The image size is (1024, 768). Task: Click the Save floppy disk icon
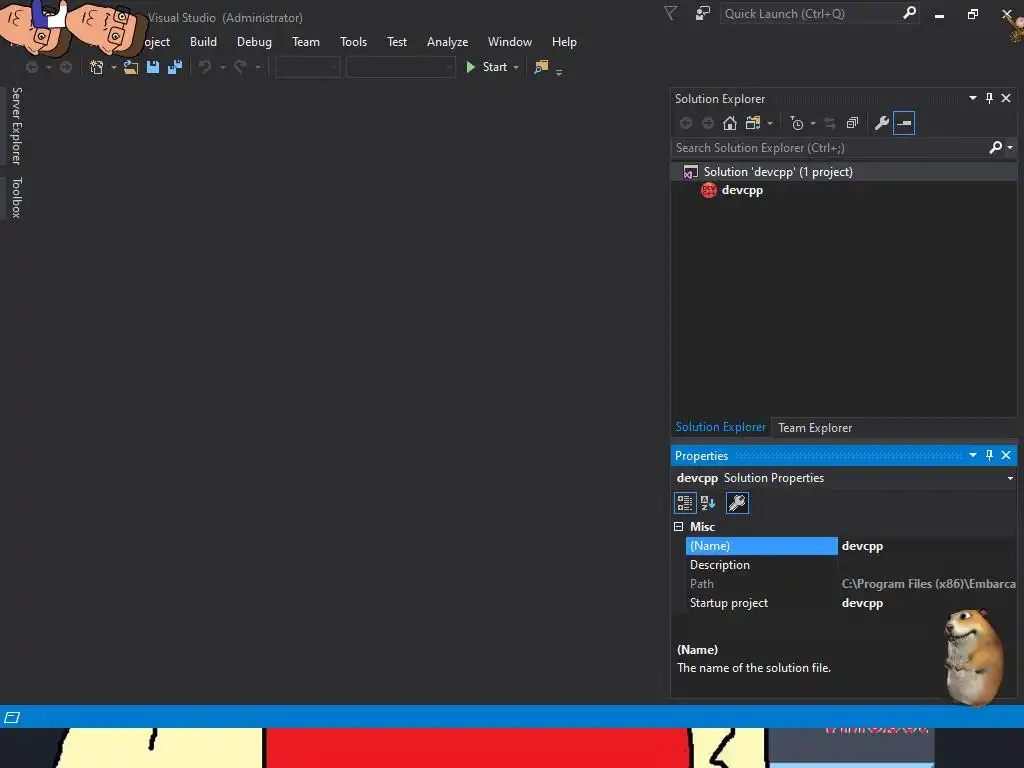[153, 67]
